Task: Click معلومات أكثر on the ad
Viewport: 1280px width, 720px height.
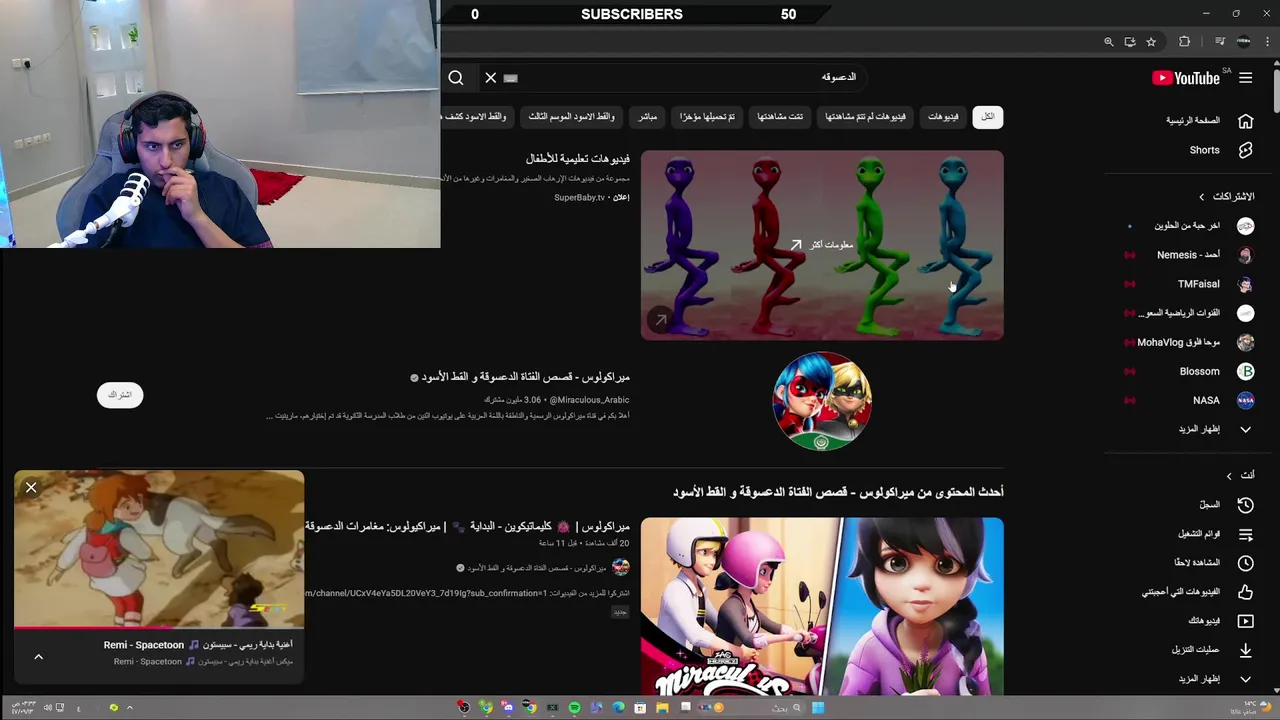Action: click(x=822, y=245)
